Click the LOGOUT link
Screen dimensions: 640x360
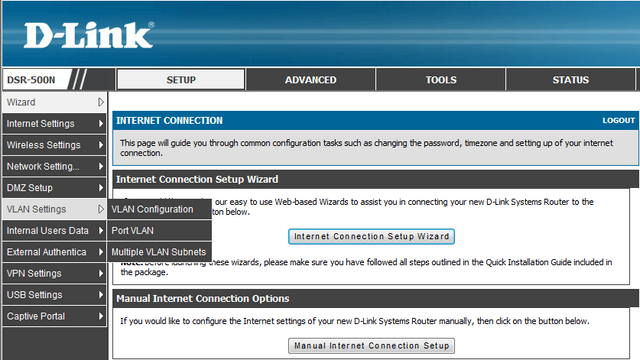click(618, 120)
